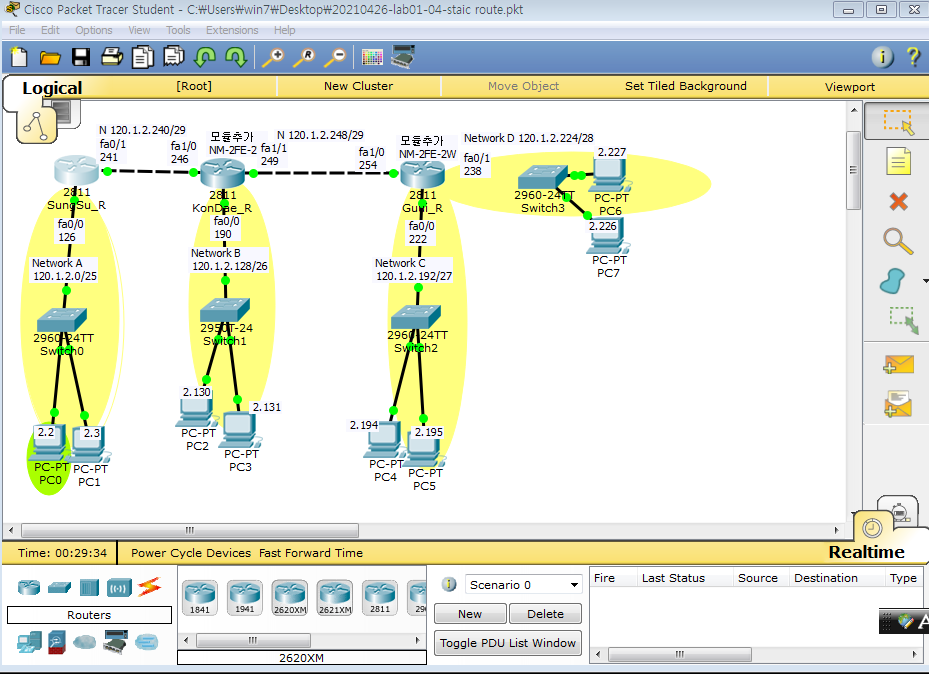
Task: Open the Scenario 0 dropdown
Action: 524,585
